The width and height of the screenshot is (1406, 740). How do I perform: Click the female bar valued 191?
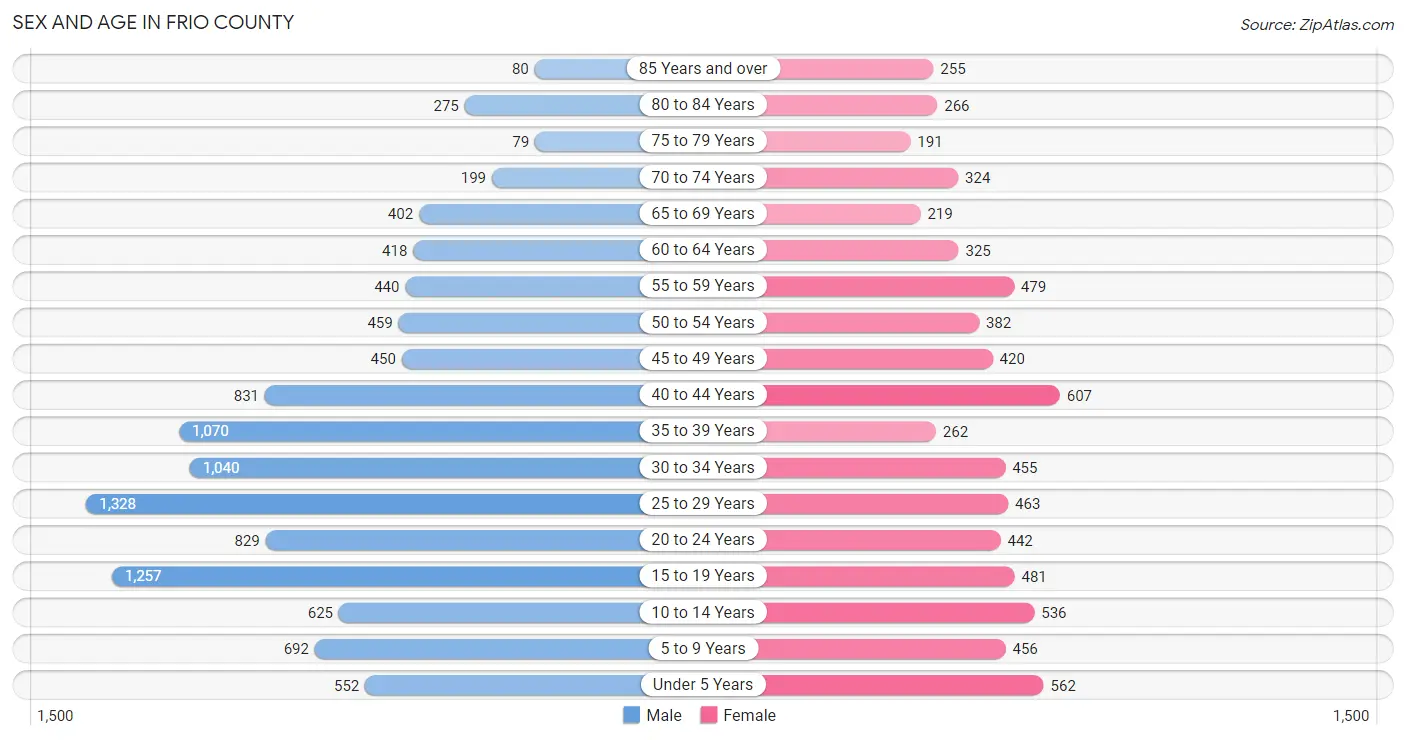807,141
